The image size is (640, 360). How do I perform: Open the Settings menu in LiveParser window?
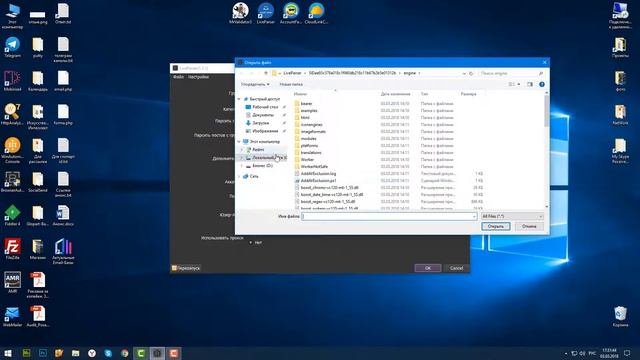click(198, 77)
